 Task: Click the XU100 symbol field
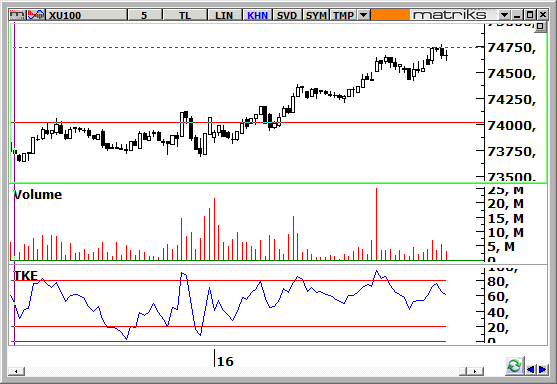point(87,15)
